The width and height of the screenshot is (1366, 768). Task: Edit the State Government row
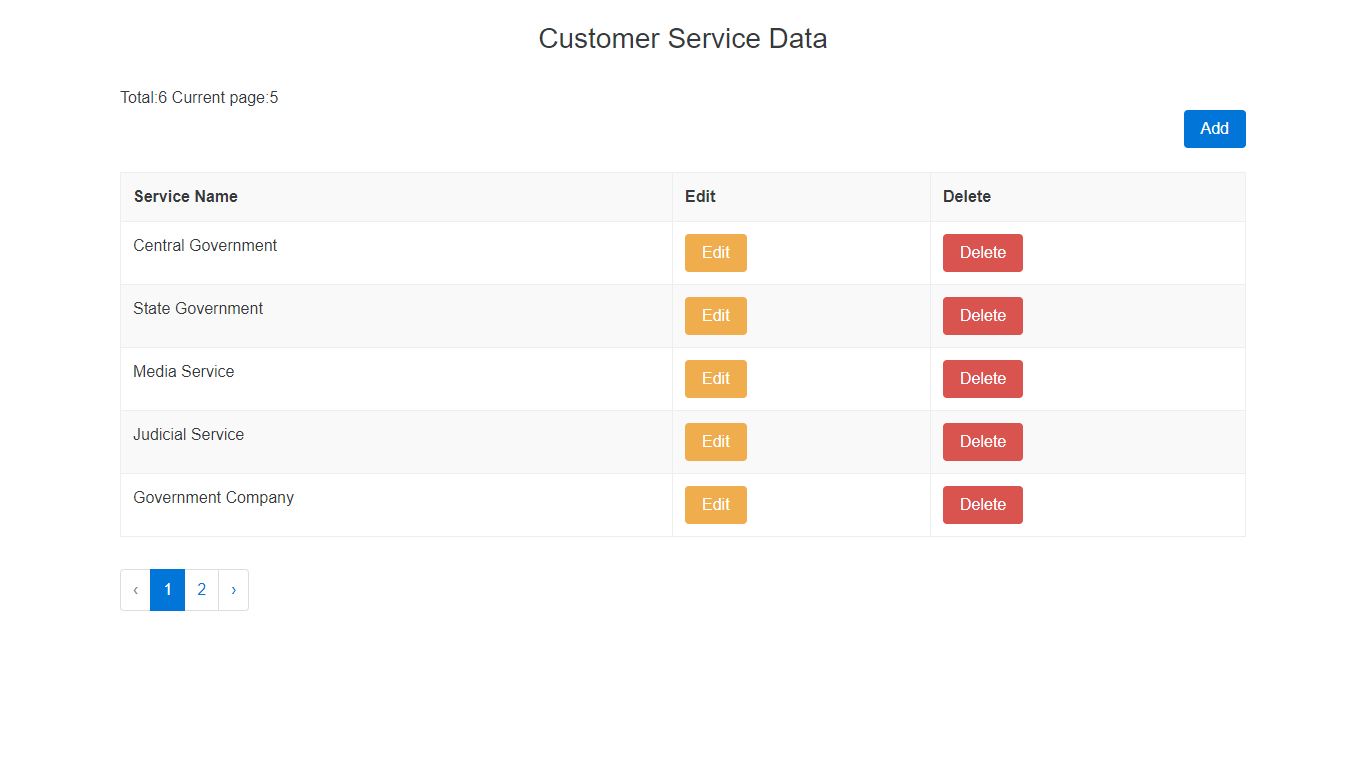715,316
